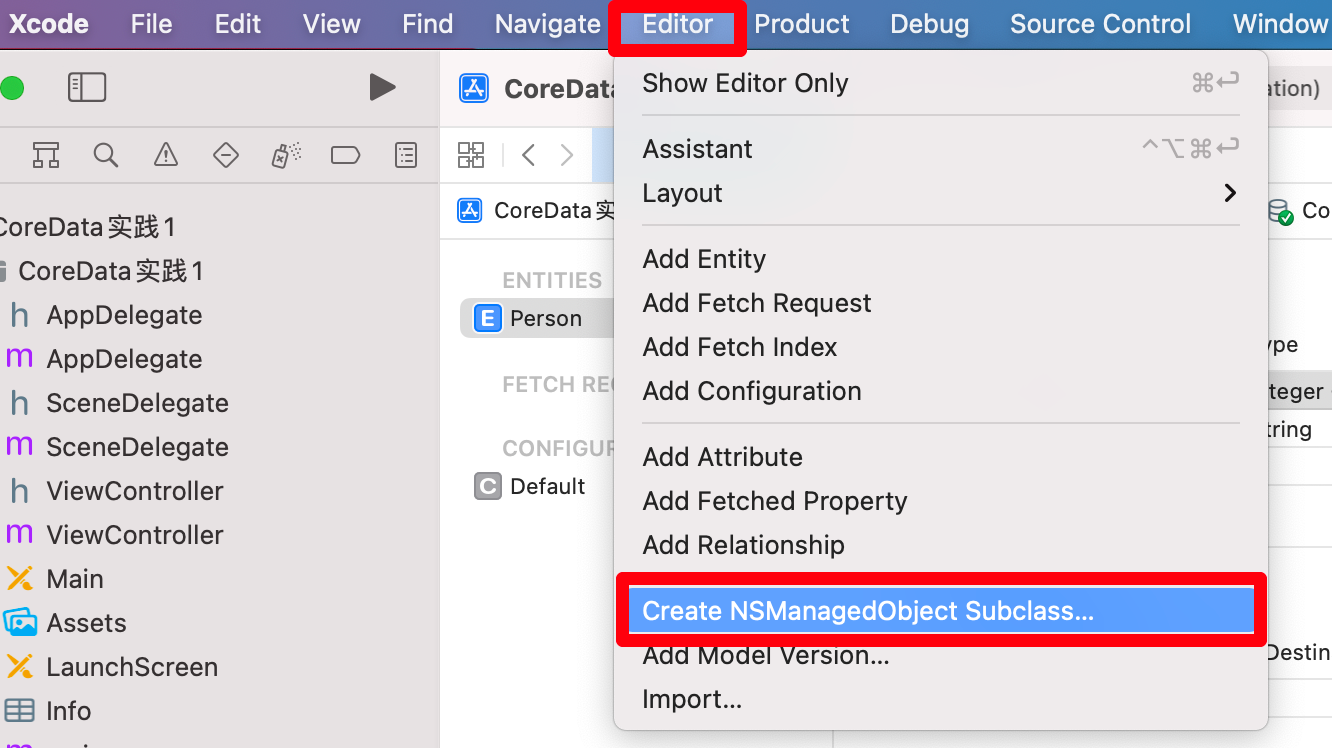Viewport: 1332px width, 748px height.
Task: Click the CoreData icon in jump bar
Action: click(470, 210)
